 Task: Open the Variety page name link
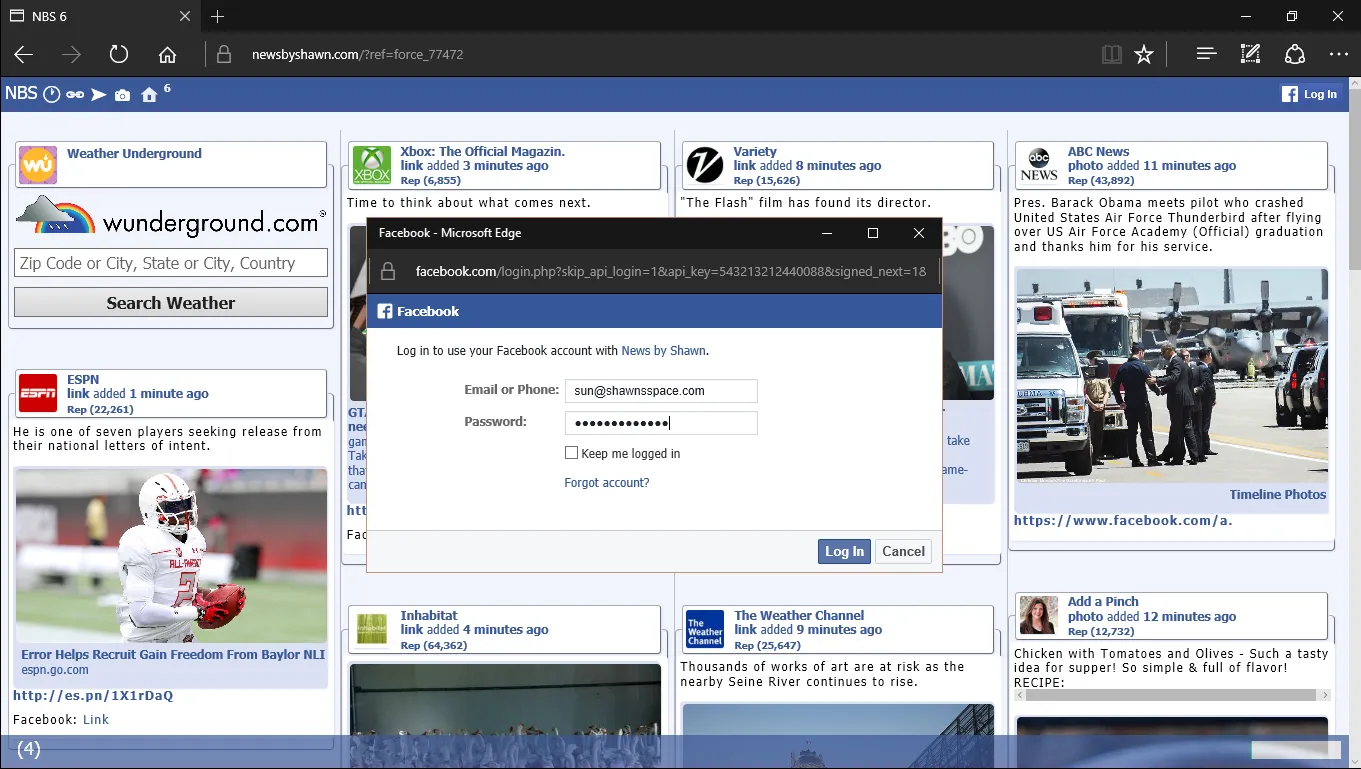point(755,152)
